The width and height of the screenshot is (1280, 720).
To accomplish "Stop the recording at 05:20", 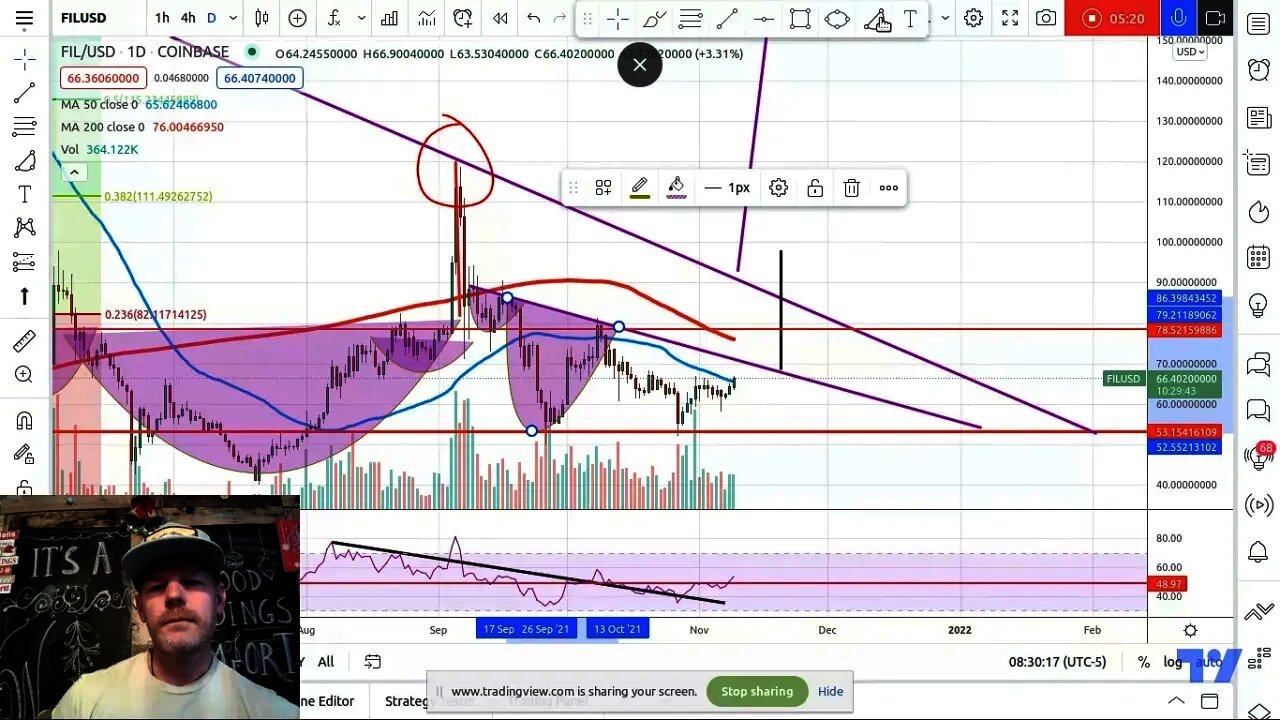I will point(1112,18).
